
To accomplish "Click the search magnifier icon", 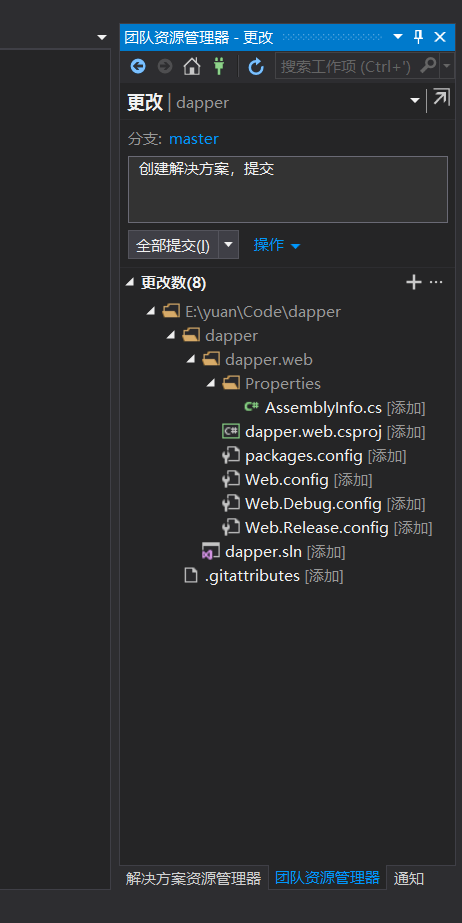I will (x=429, y=65).
